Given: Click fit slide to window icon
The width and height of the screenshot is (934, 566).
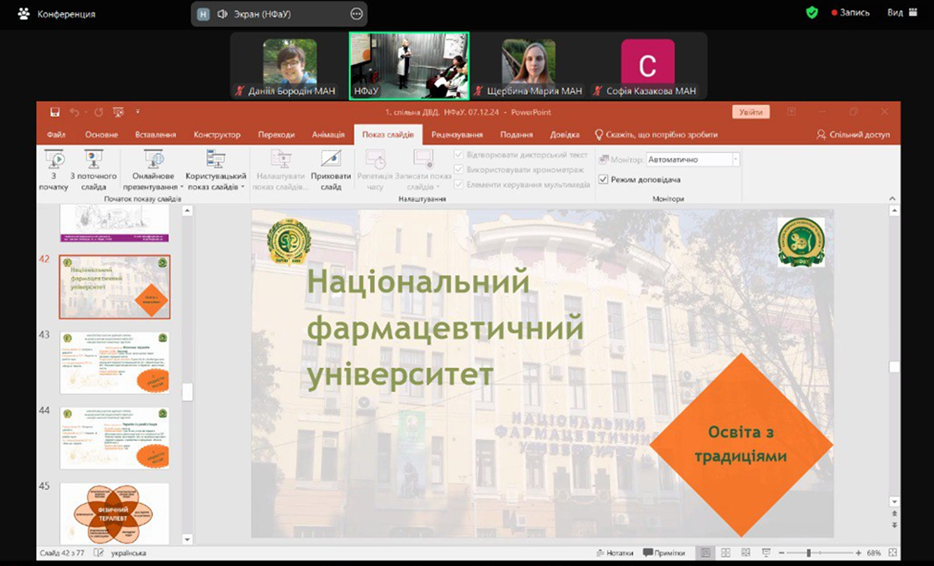Looking at the screenshot, I should [x=892, y=553].
